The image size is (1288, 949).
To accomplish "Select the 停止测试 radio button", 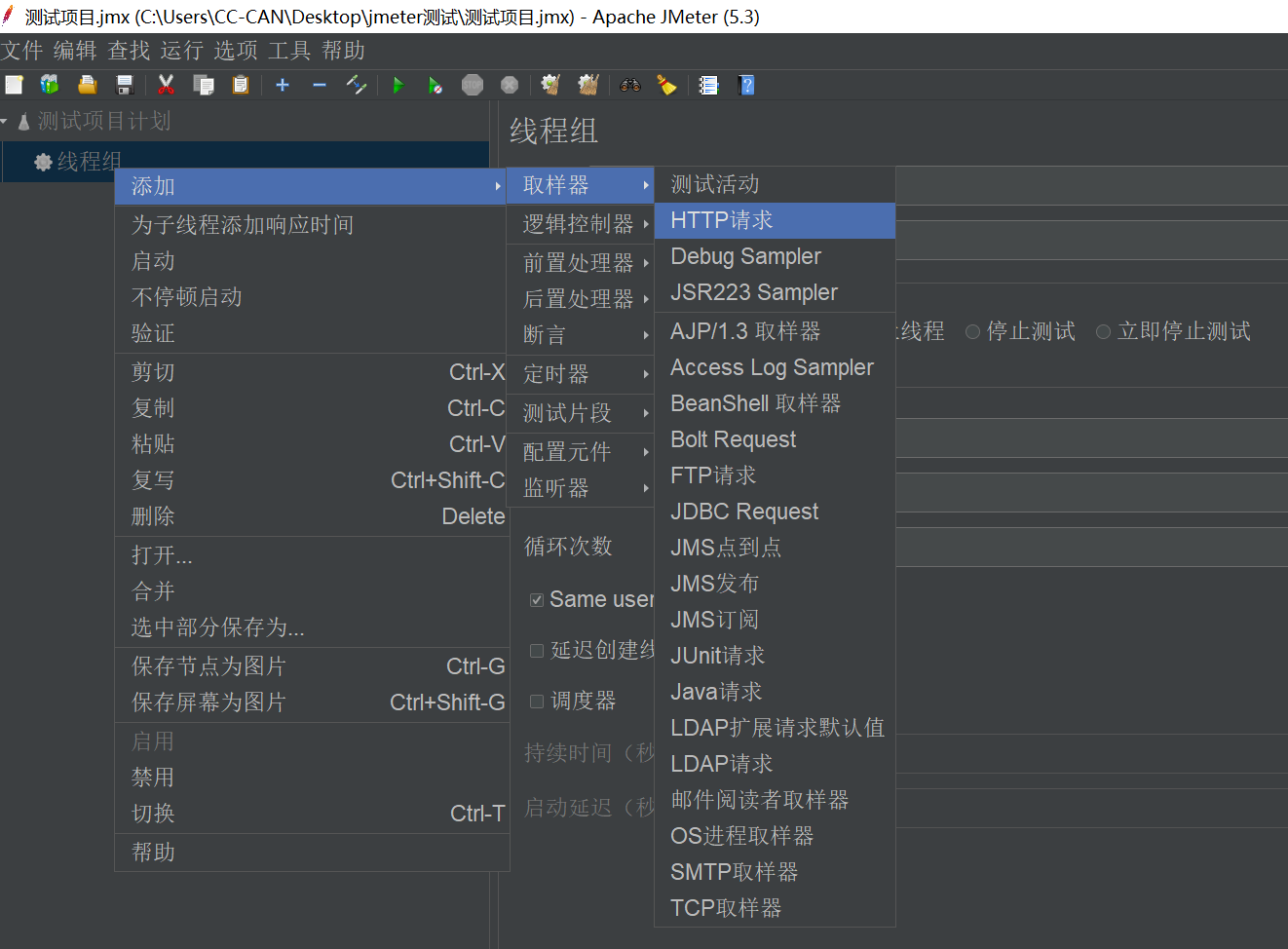I will click(x=972, y=332).
